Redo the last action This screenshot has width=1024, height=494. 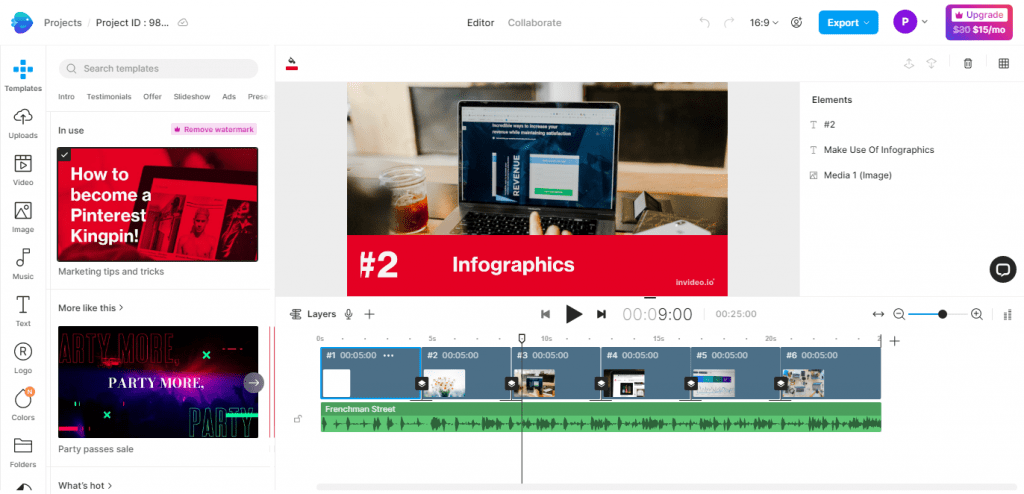pos(729,22)
